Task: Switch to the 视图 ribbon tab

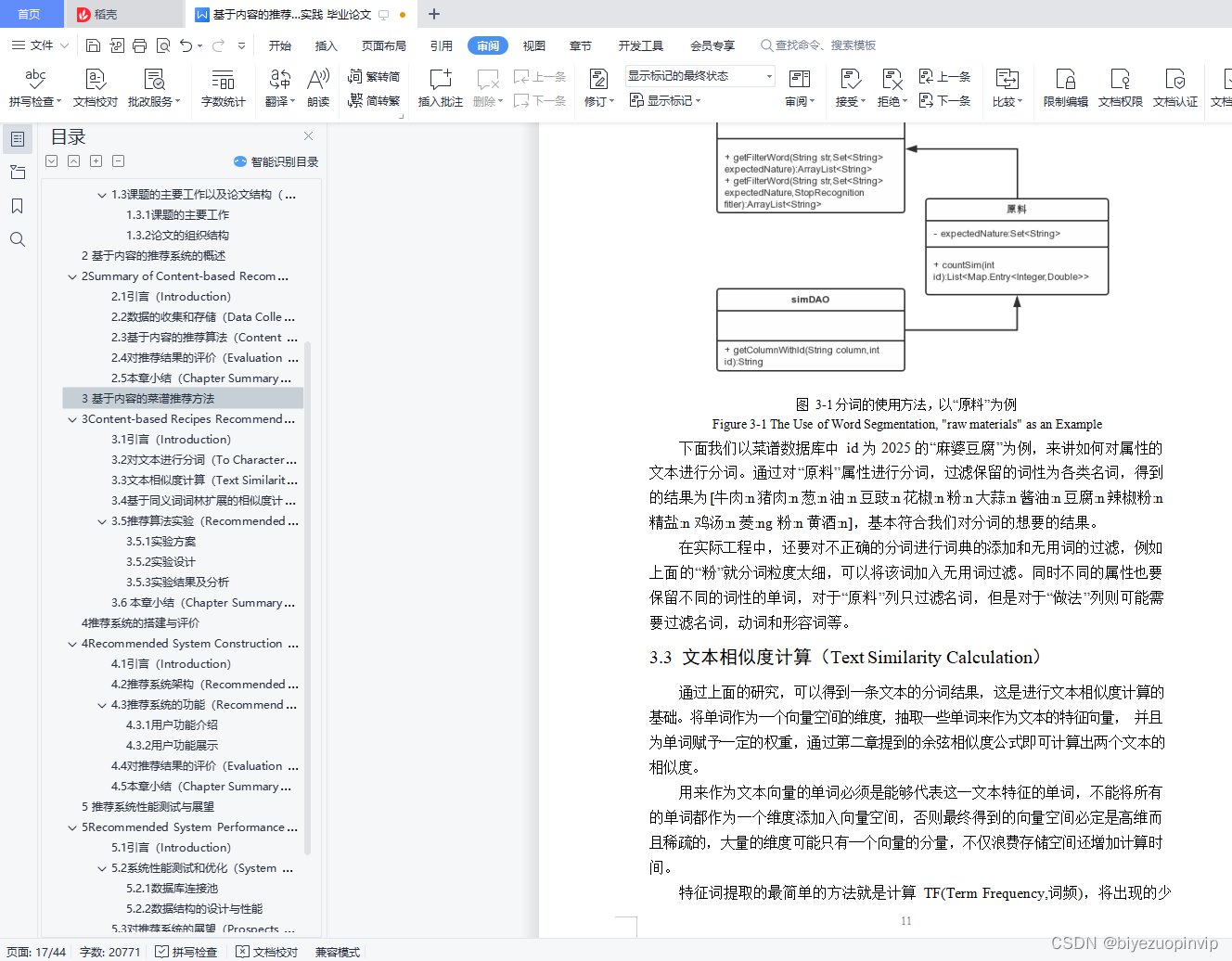Action: 534,45
